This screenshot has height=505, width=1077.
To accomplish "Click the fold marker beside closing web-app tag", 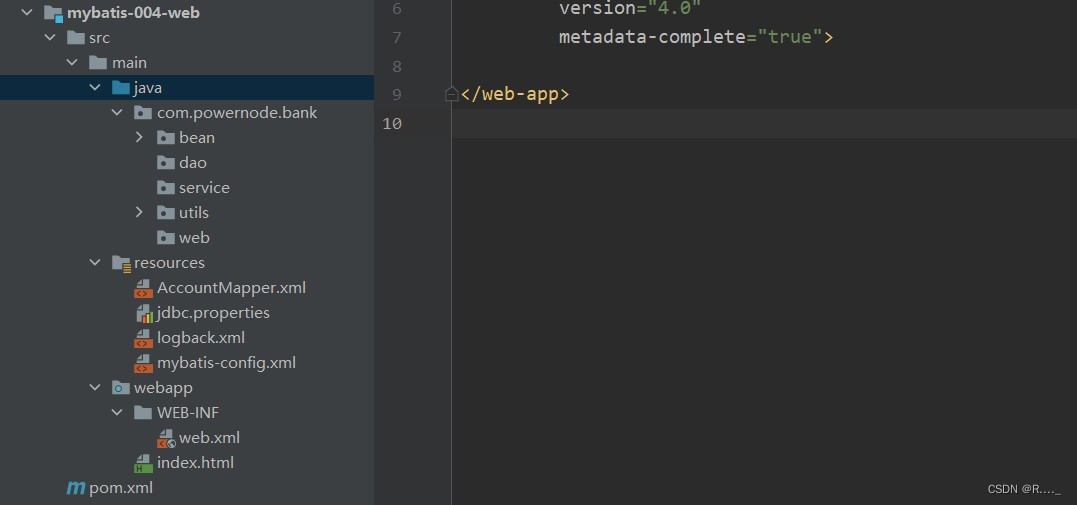I will coord(451,94).
